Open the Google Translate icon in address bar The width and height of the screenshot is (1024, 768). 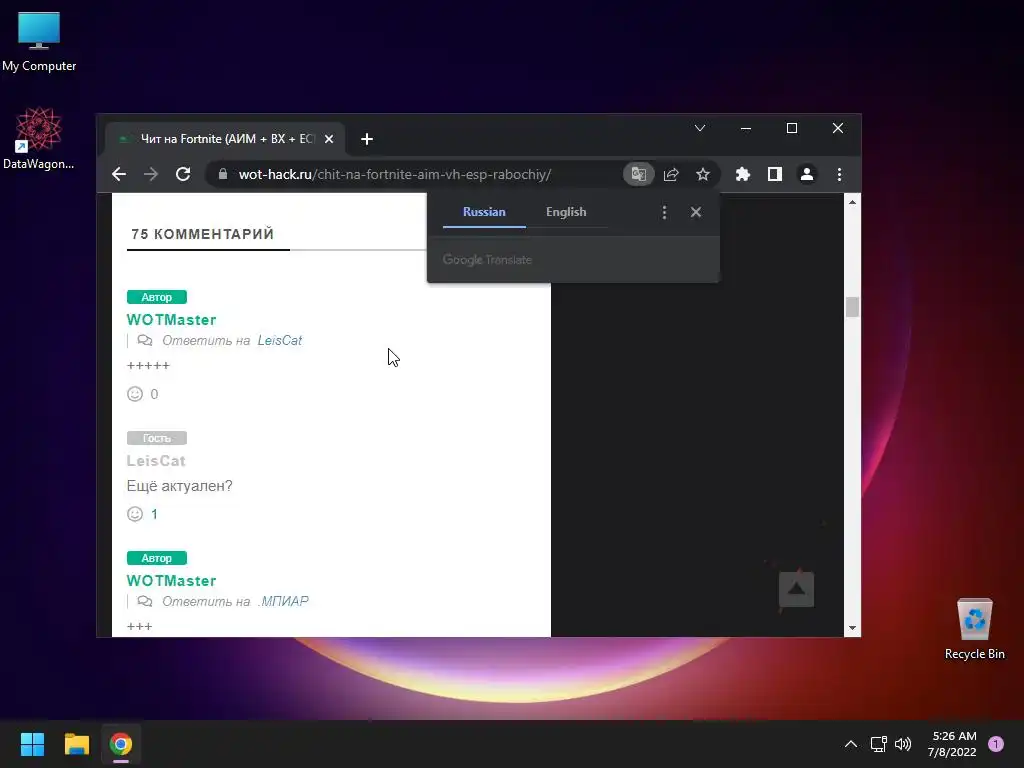click(x=638, y=174)
